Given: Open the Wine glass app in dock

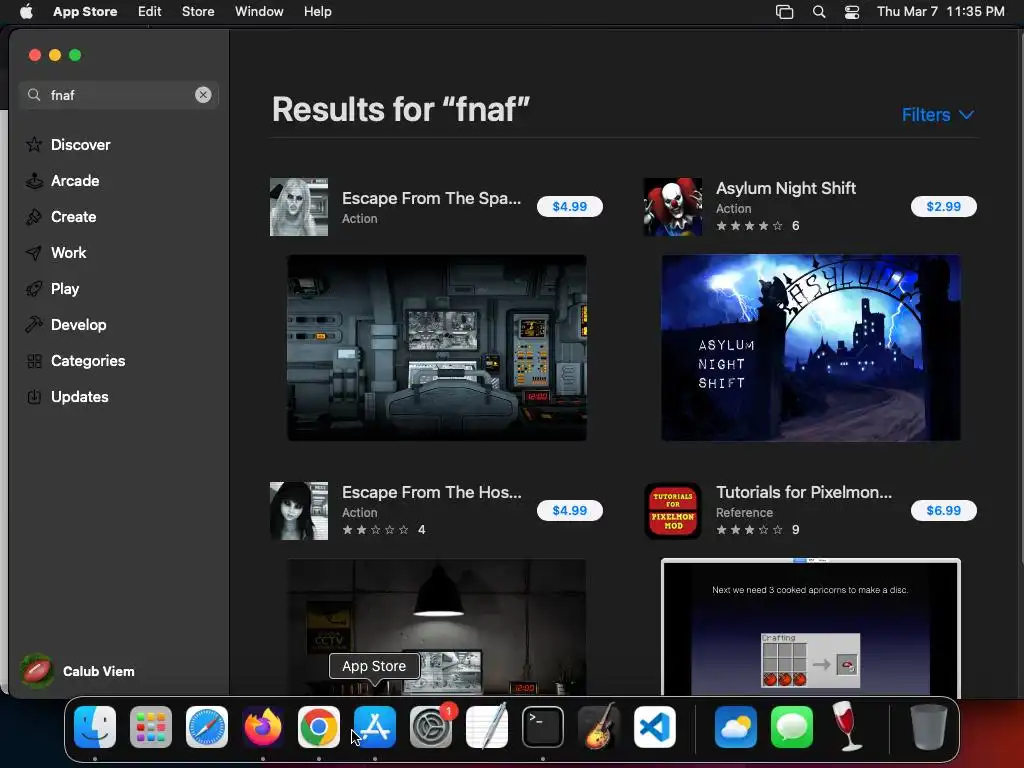Looking at the screenshot, I should coord(847,726).
